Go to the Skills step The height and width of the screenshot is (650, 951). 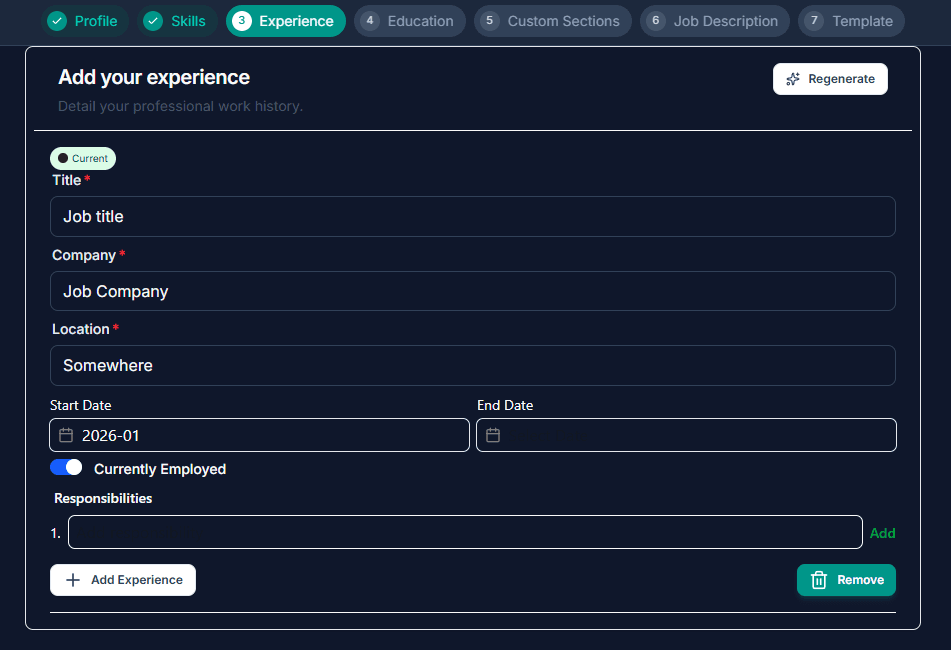(177, 21)
